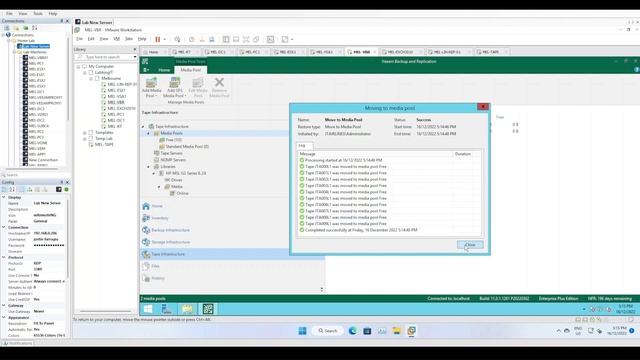This screenshot has height=360, width=640.
Task: Click the green status dot in Config toolbar
Action: click(67, 189)
